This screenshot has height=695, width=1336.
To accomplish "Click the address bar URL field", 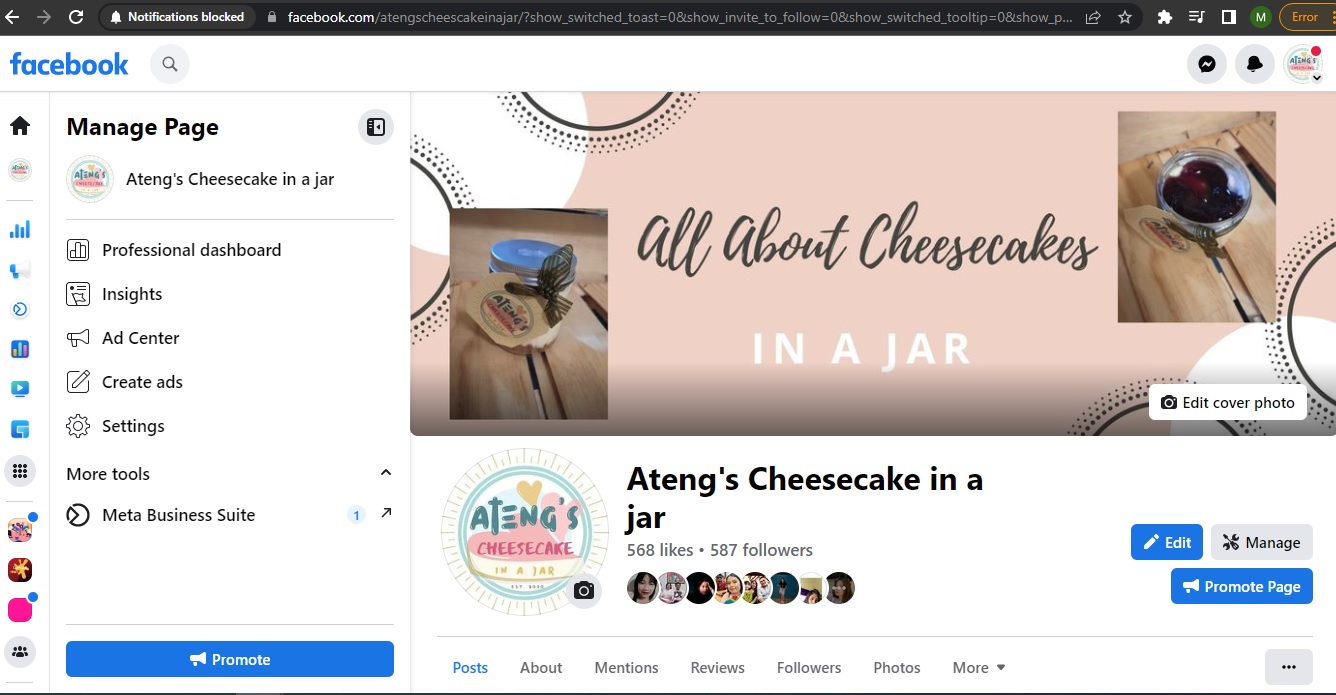I will [679, 17].
